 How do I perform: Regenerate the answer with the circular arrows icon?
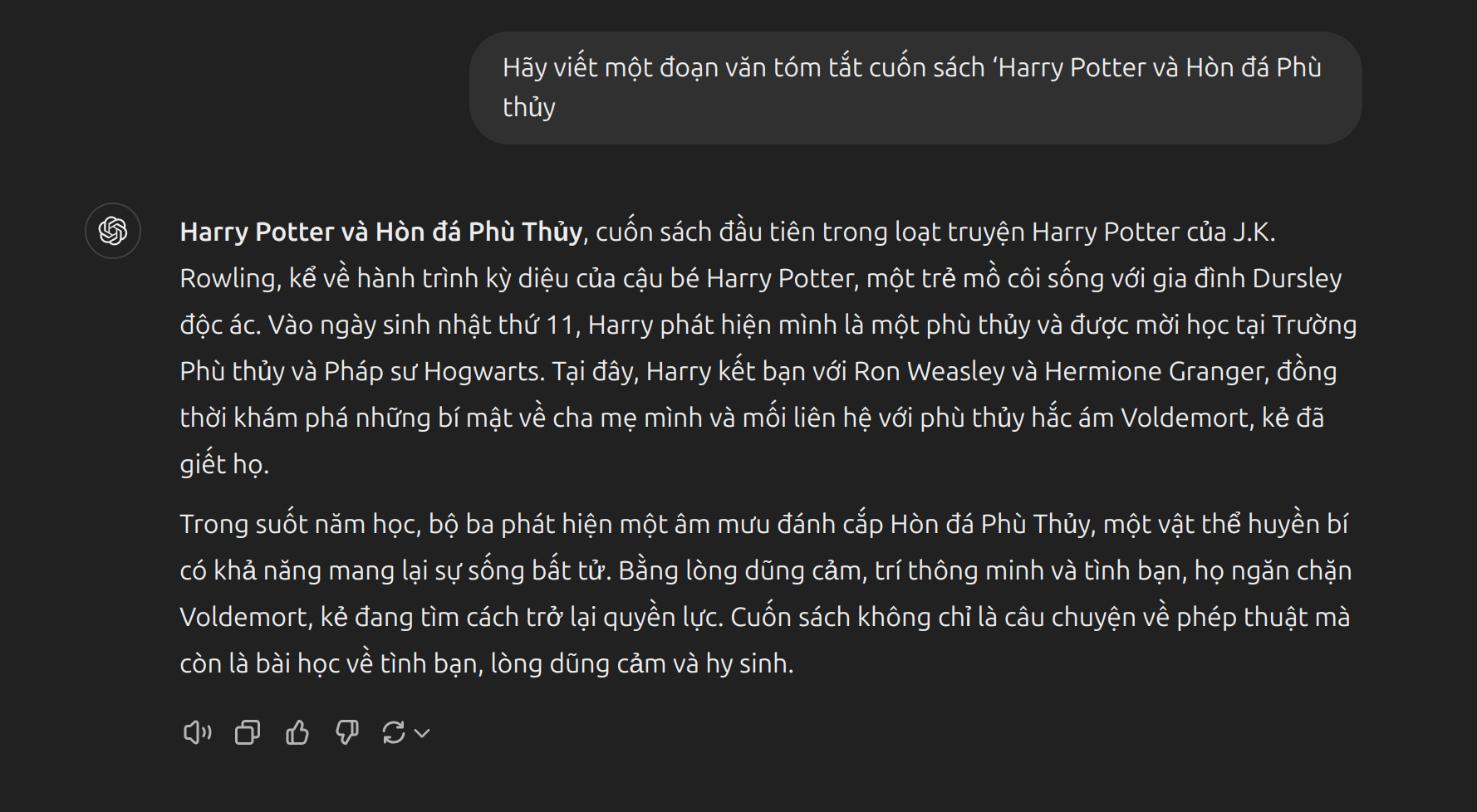(x=394, y=732)
